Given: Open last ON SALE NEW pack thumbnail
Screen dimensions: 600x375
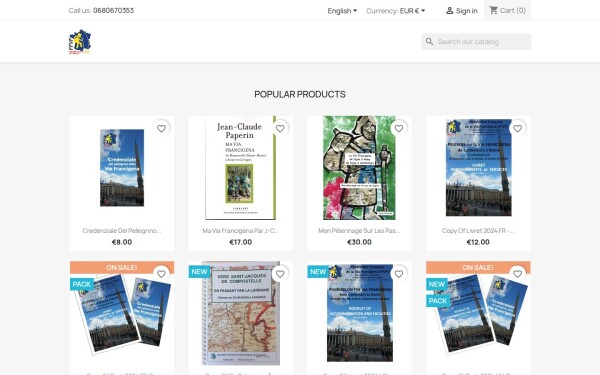Looking at the screenshot, I should point(478,313).
